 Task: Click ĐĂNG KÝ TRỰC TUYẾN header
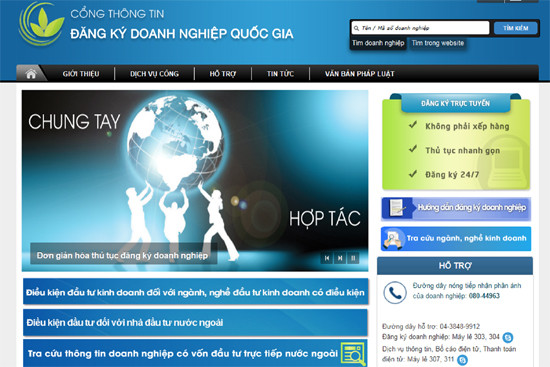click(x=455, y=103)
